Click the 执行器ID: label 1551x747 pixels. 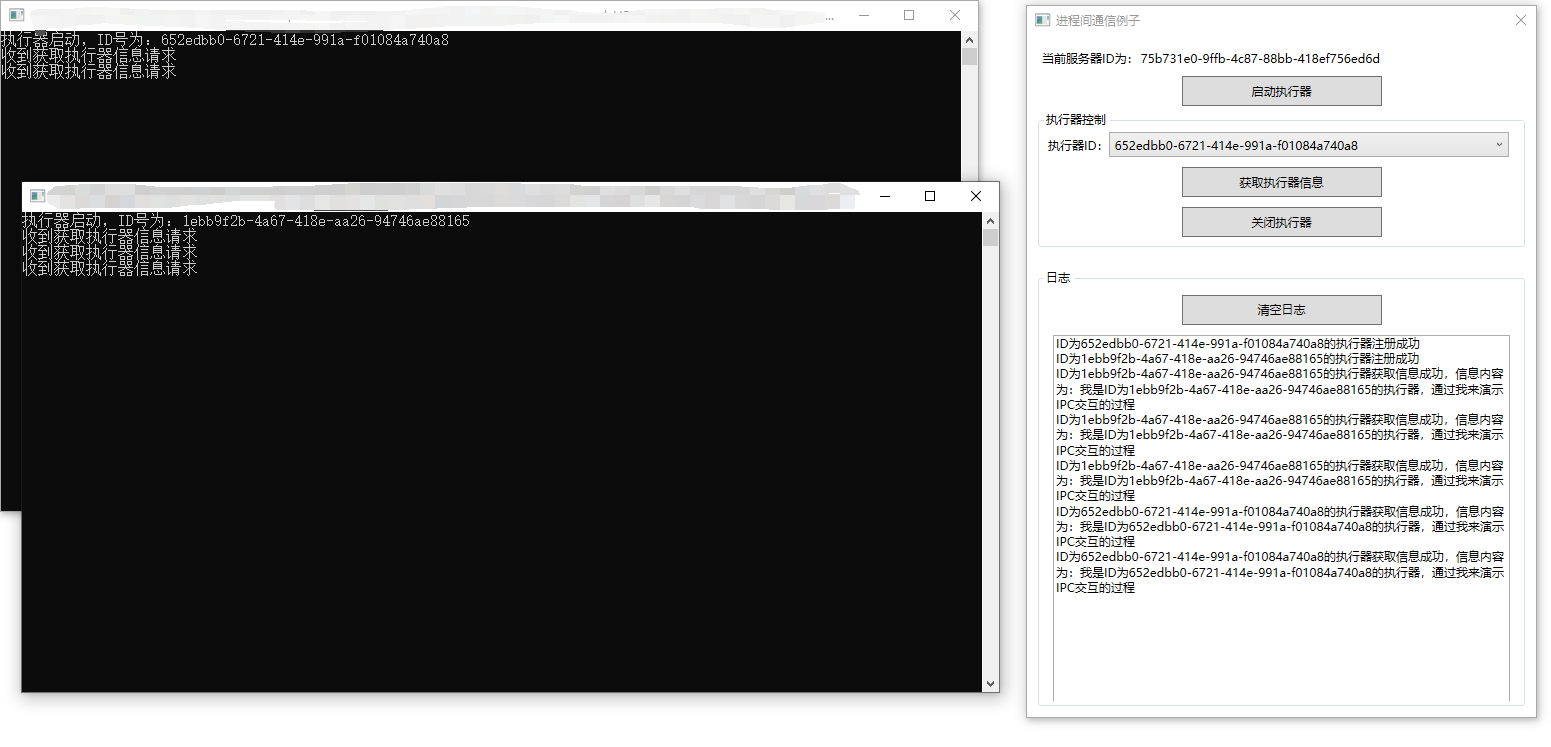tap(1075, 145)
